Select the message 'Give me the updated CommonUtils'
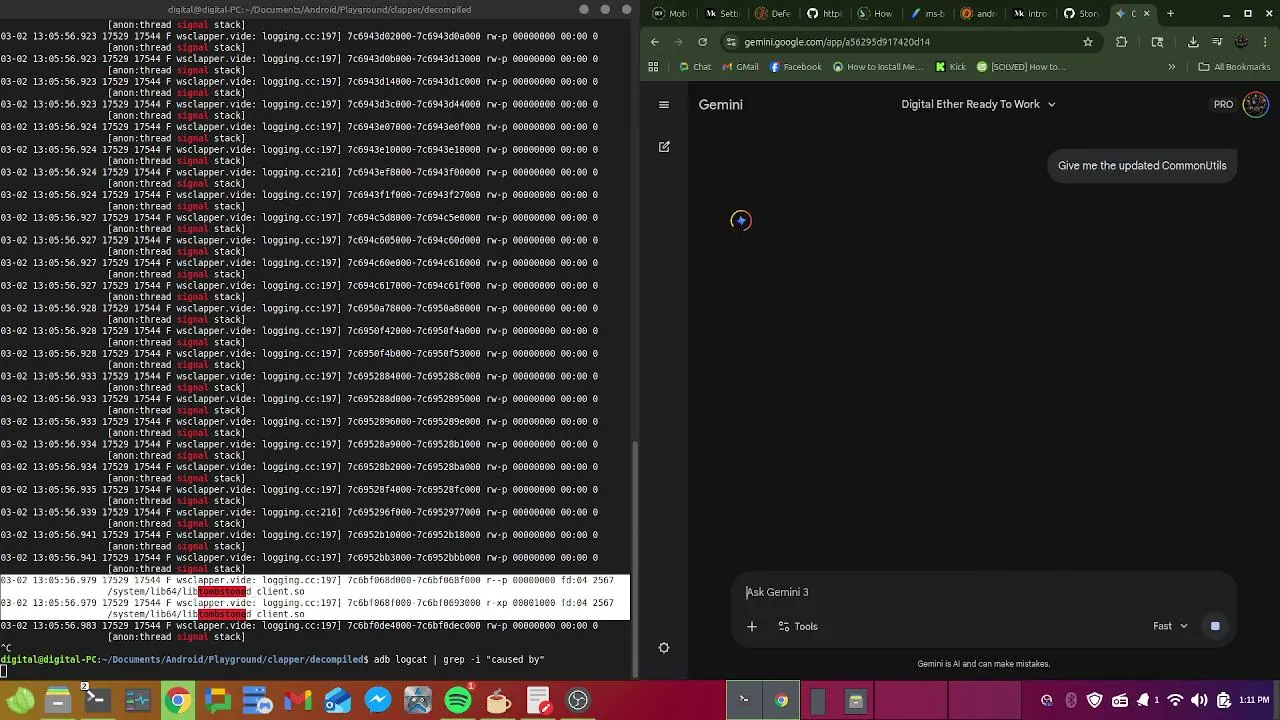Image resolution: width=1280 pixels, height=720 pixels. pos(1142,166)
